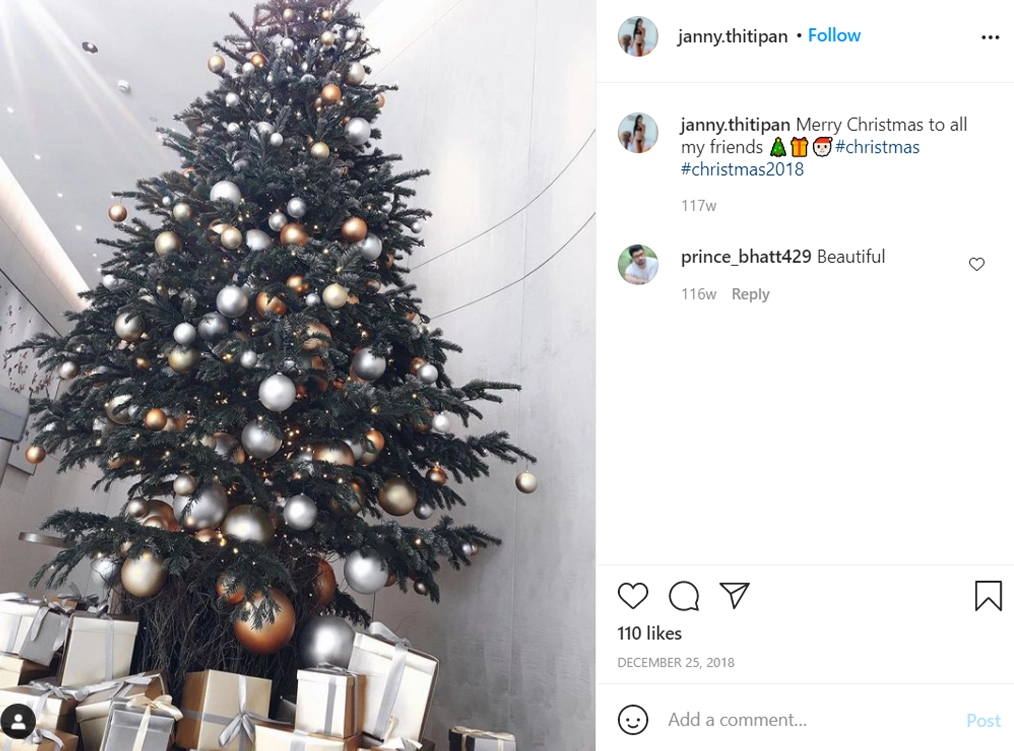Save post with the bookmark icon
This screenshot has width=1014, height=751.
point(988,596)
